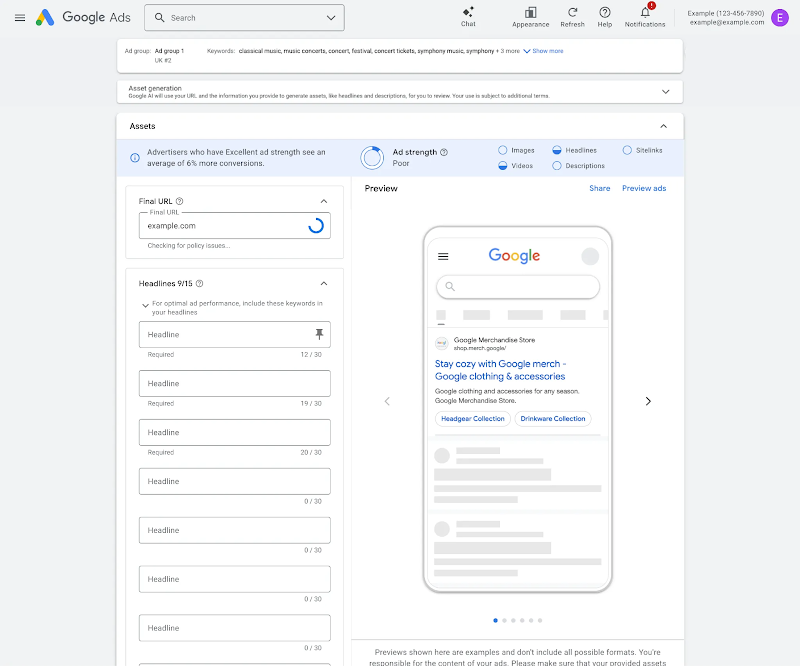The width and height of the screenshot is (800, 667).
Task: Open Preview ads
Action: pos(644,188)
